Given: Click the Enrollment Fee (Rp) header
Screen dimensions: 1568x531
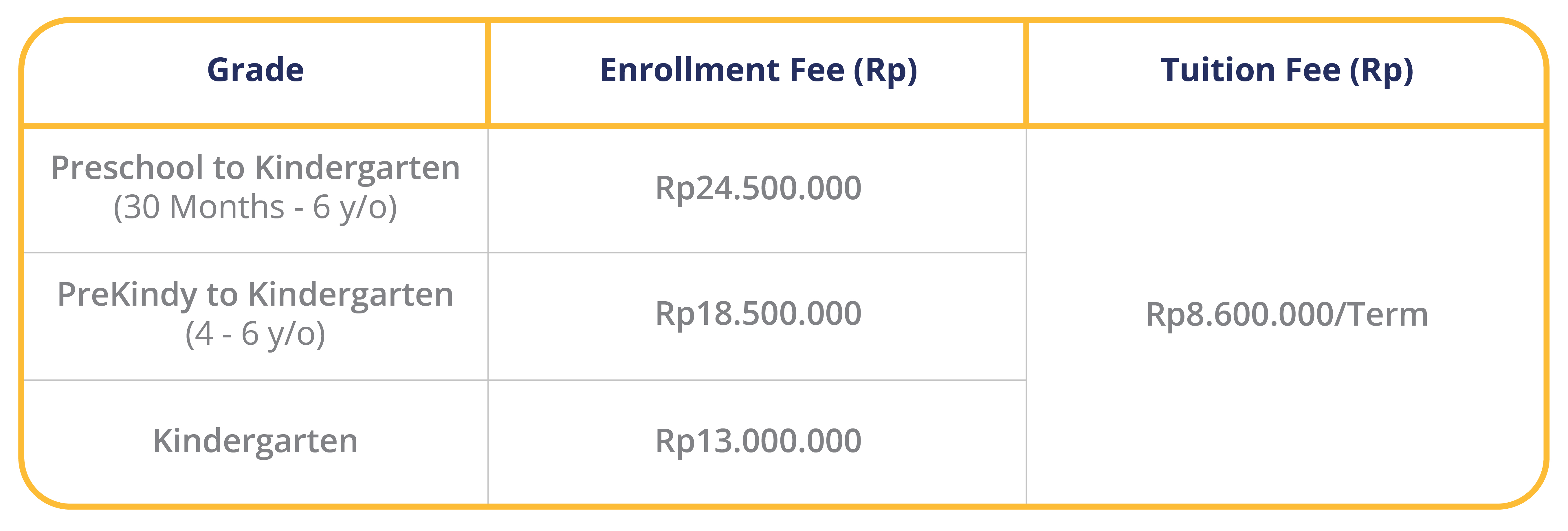Looking at the screenshot, I should pos(758,71).
